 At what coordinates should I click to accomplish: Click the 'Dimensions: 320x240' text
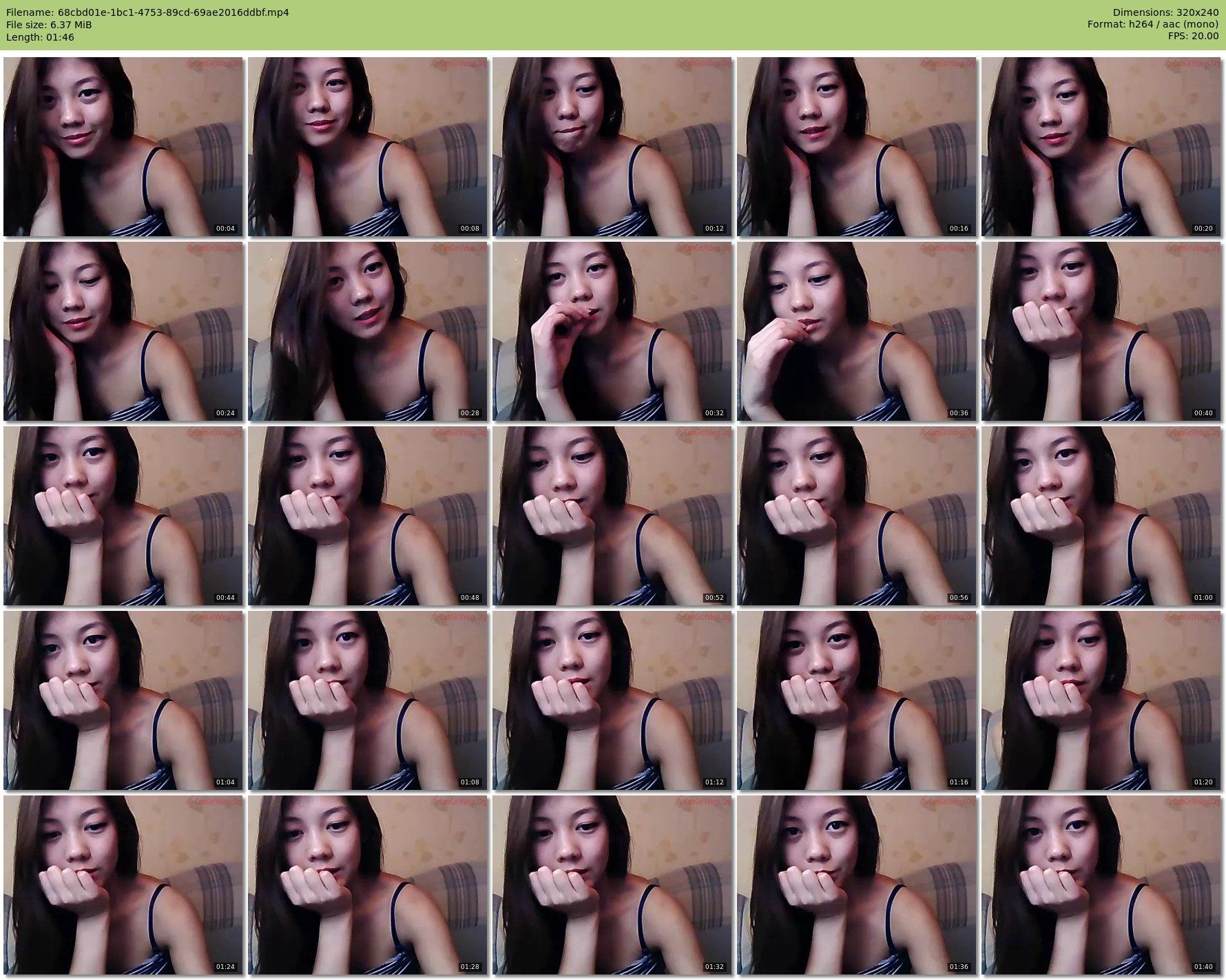[x=1165, y=12]
